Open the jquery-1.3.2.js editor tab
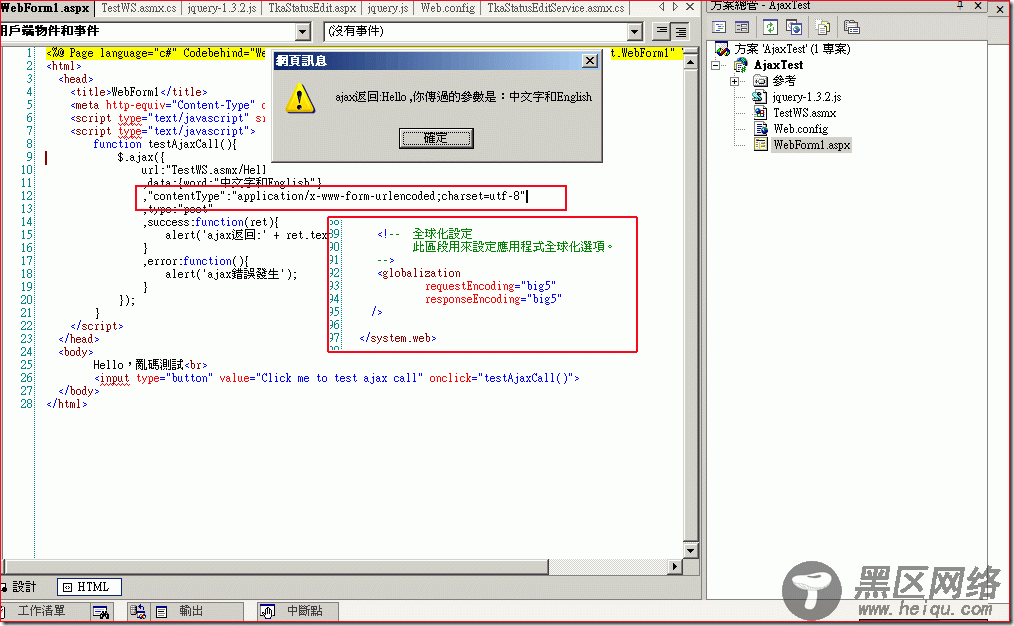 [222, 8]
